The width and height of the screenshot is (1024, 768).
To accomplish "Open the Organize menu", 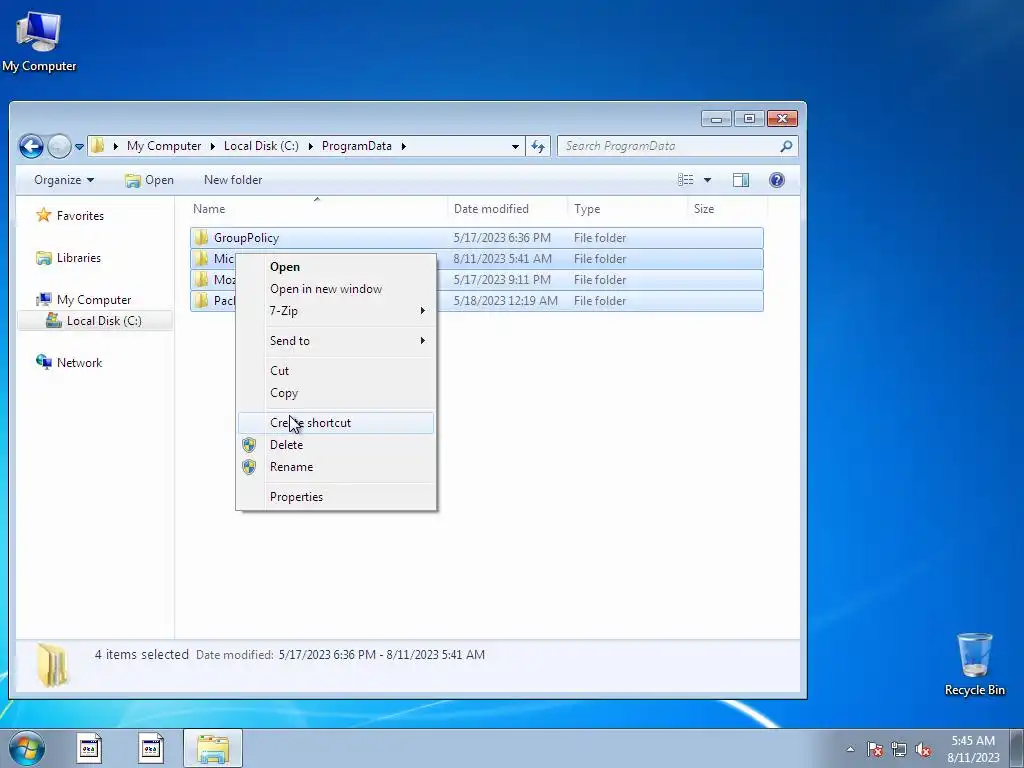I will point(64,180).
